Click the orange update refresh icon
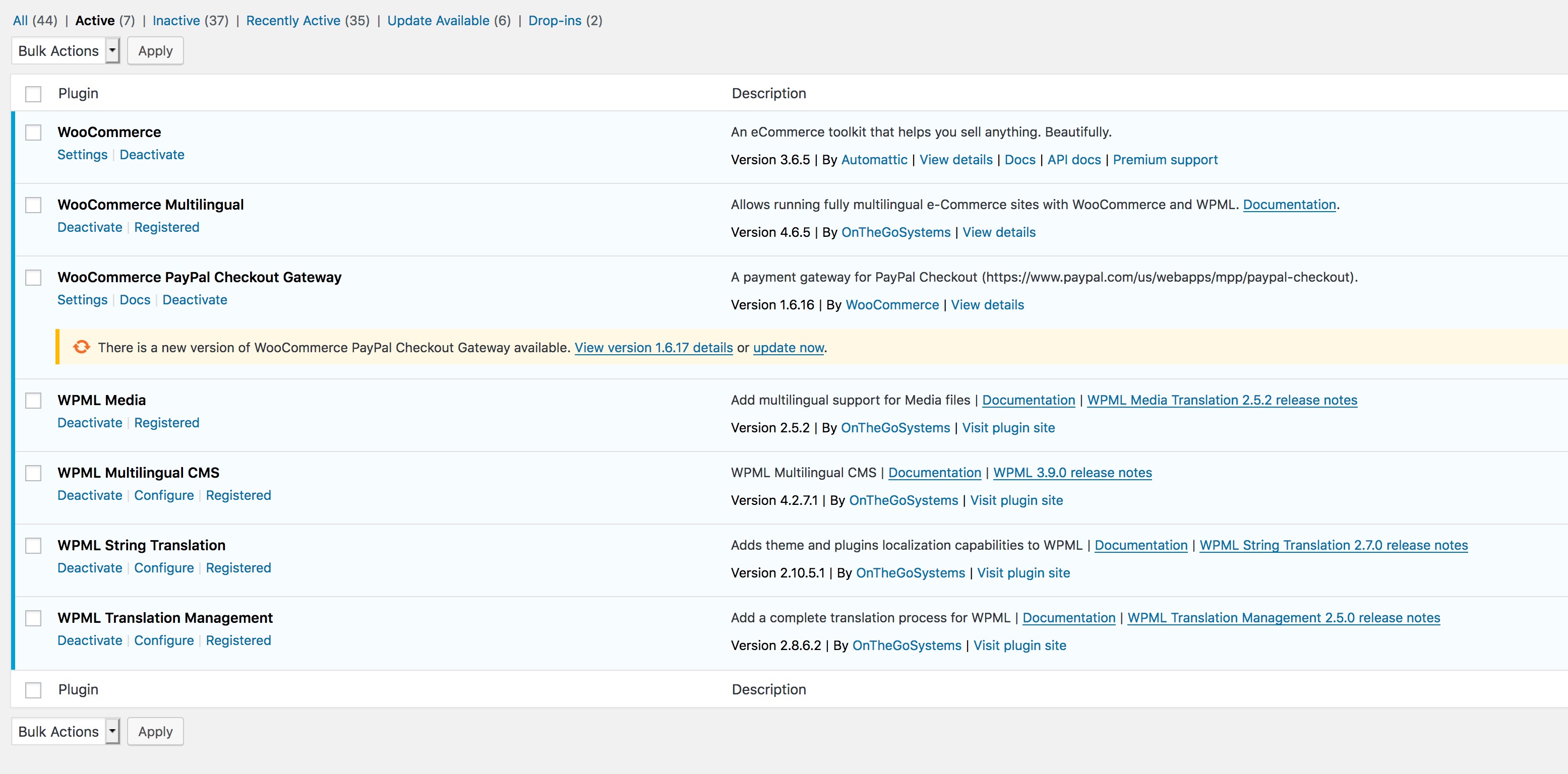Viewport: 1568px width, 774px height. pos(82,347)
